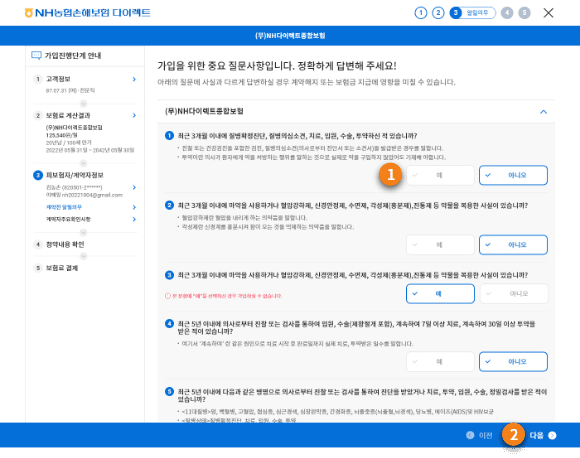The height and width of the screenshot is (458, 580).
Task: Close the insurance application with the X
Action: [x=548, y=13]
